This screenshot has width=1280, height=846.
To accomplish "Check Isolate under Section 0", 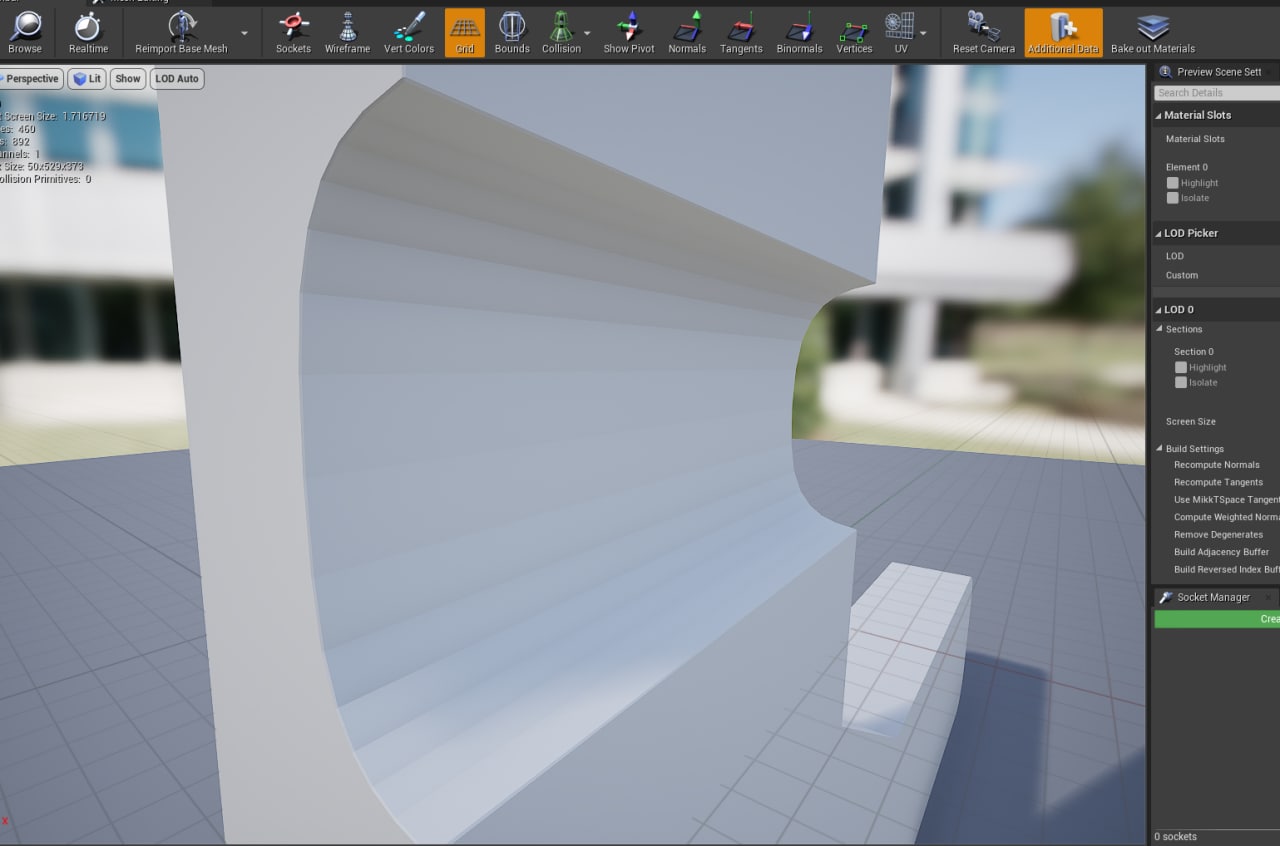I will tap(1181, 382).
